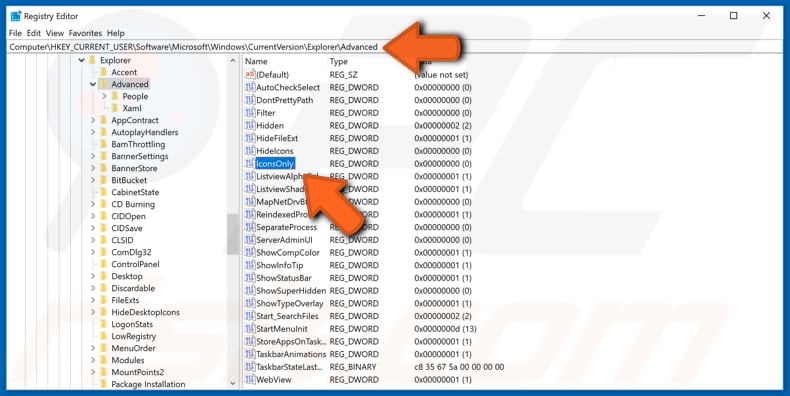Select the ComDlg32 key label
Screen dimensions: 790x396
tap(131, 252)
